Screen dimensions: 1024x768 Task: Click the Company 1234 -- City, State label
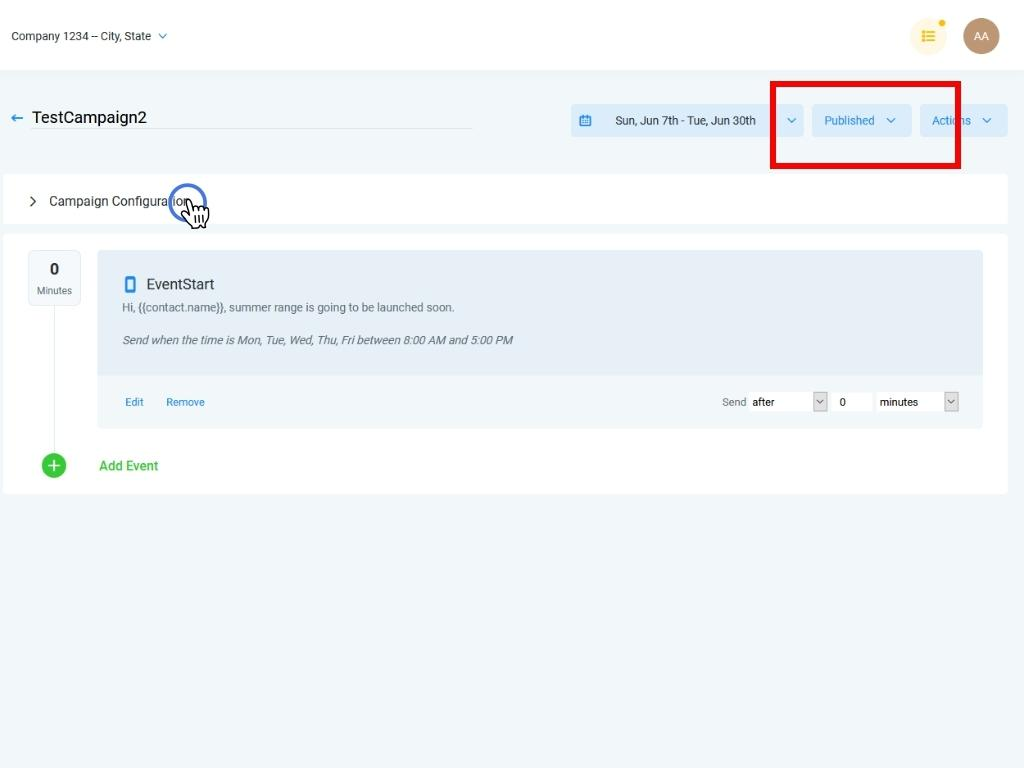tap(81, 36)
